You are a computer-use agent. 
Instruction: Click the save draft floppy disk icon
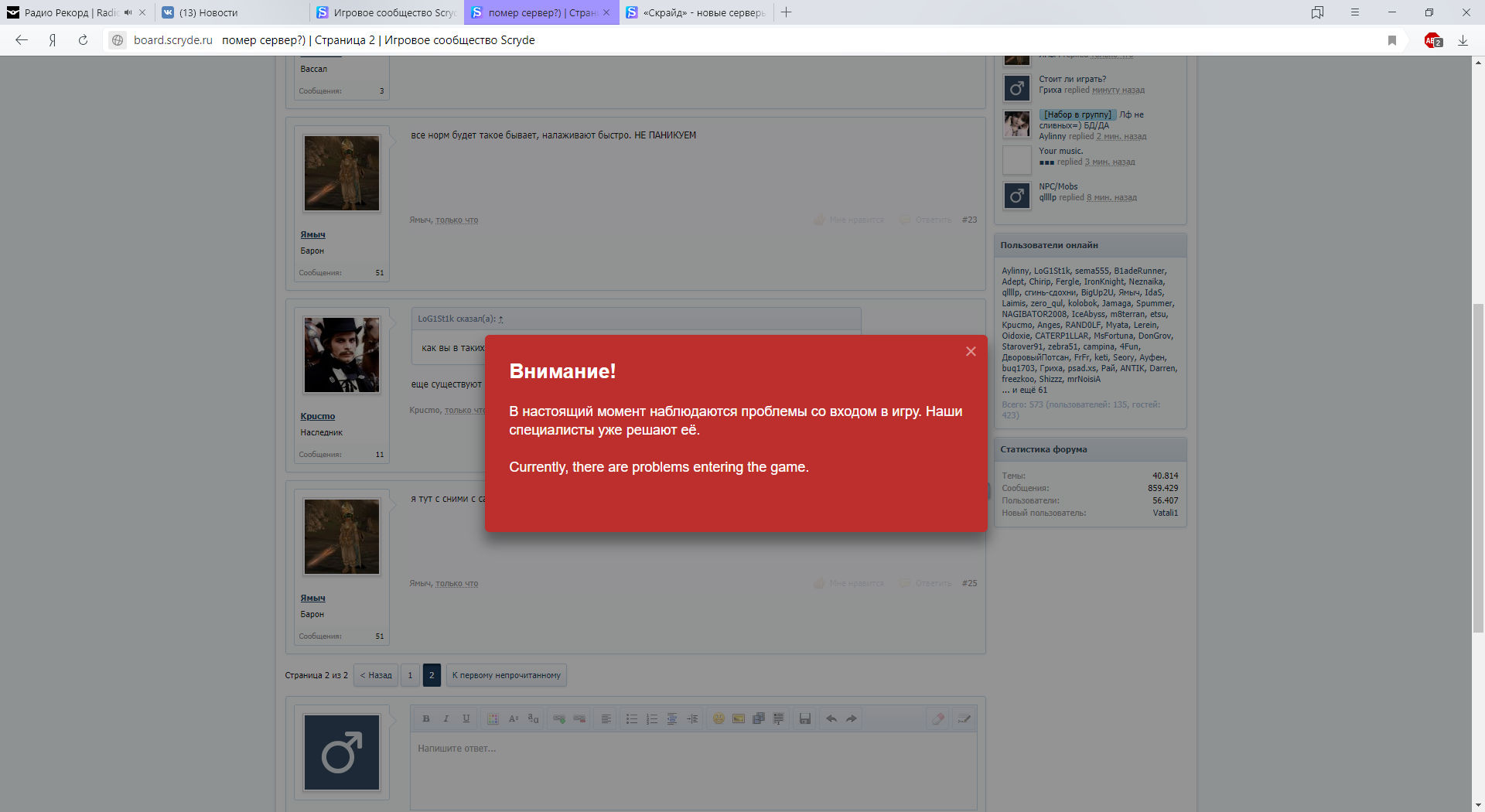coord(805,719)
